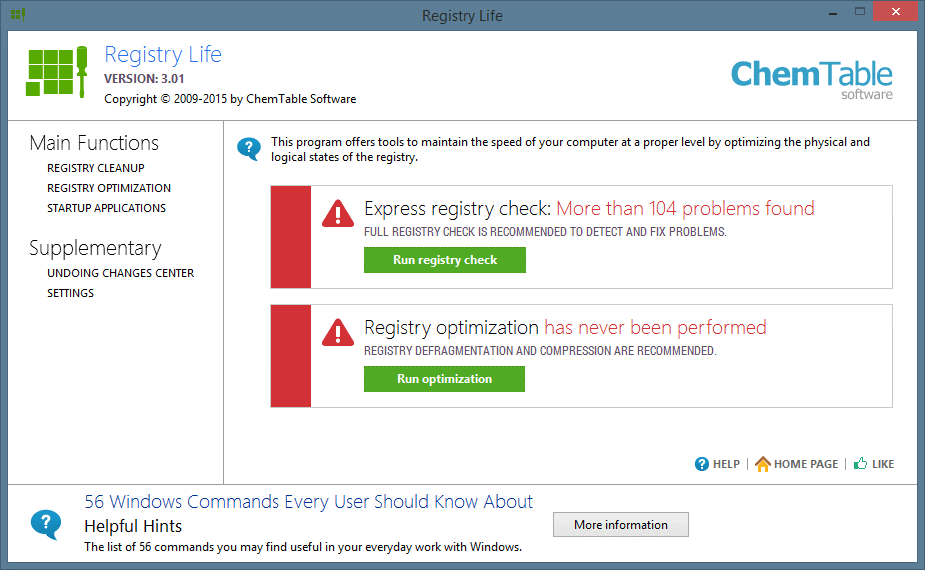Maximize the Registry Life window

coord(860,12)
